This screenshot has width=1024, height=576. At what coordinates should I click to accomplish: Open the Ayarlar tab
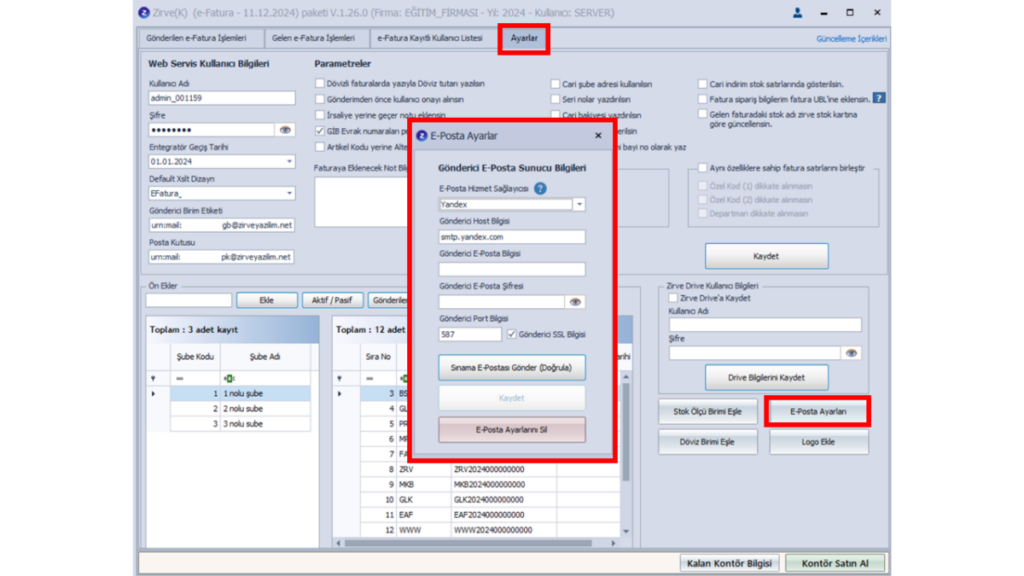point(524,38)
